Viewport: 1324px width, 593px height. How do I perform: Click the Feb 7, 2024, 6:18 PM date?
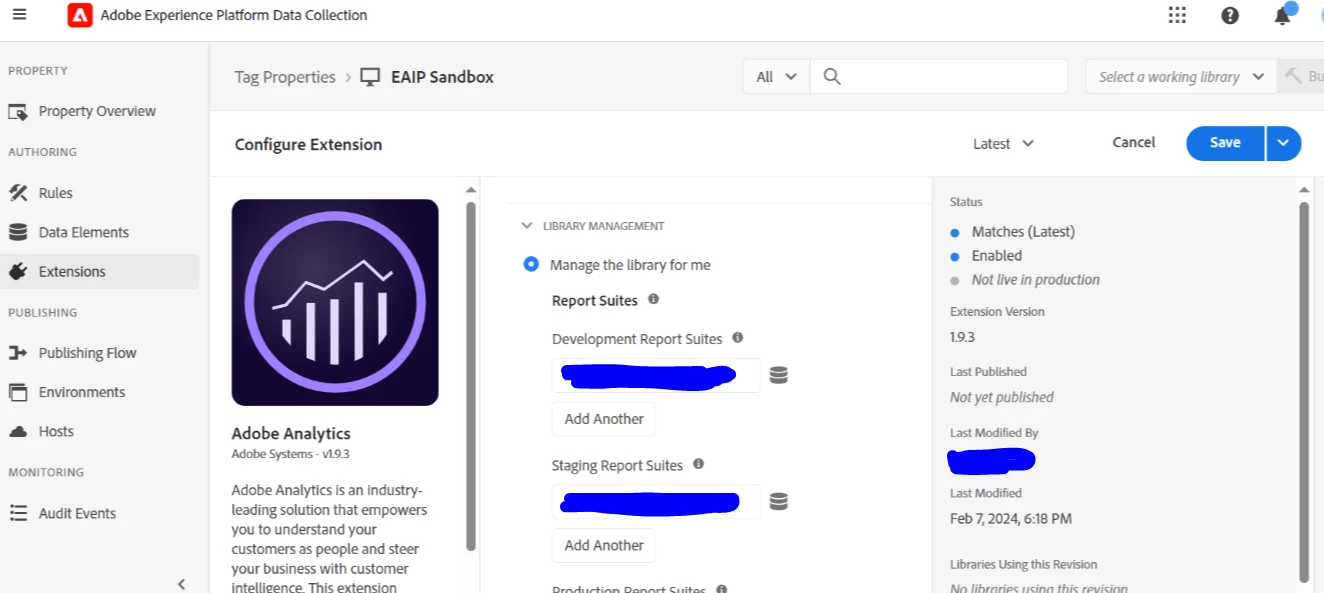pyautogui.click(x=1011, y=518)
